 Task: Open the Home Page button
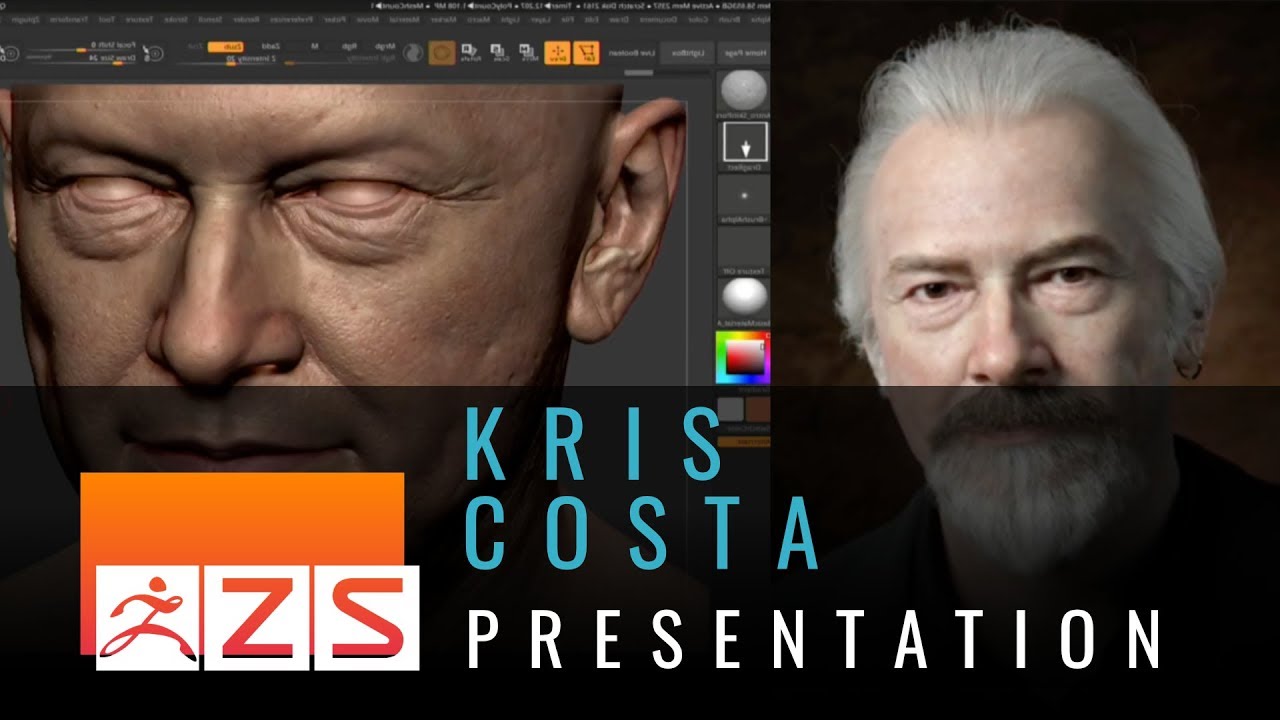tap(743, 53)
